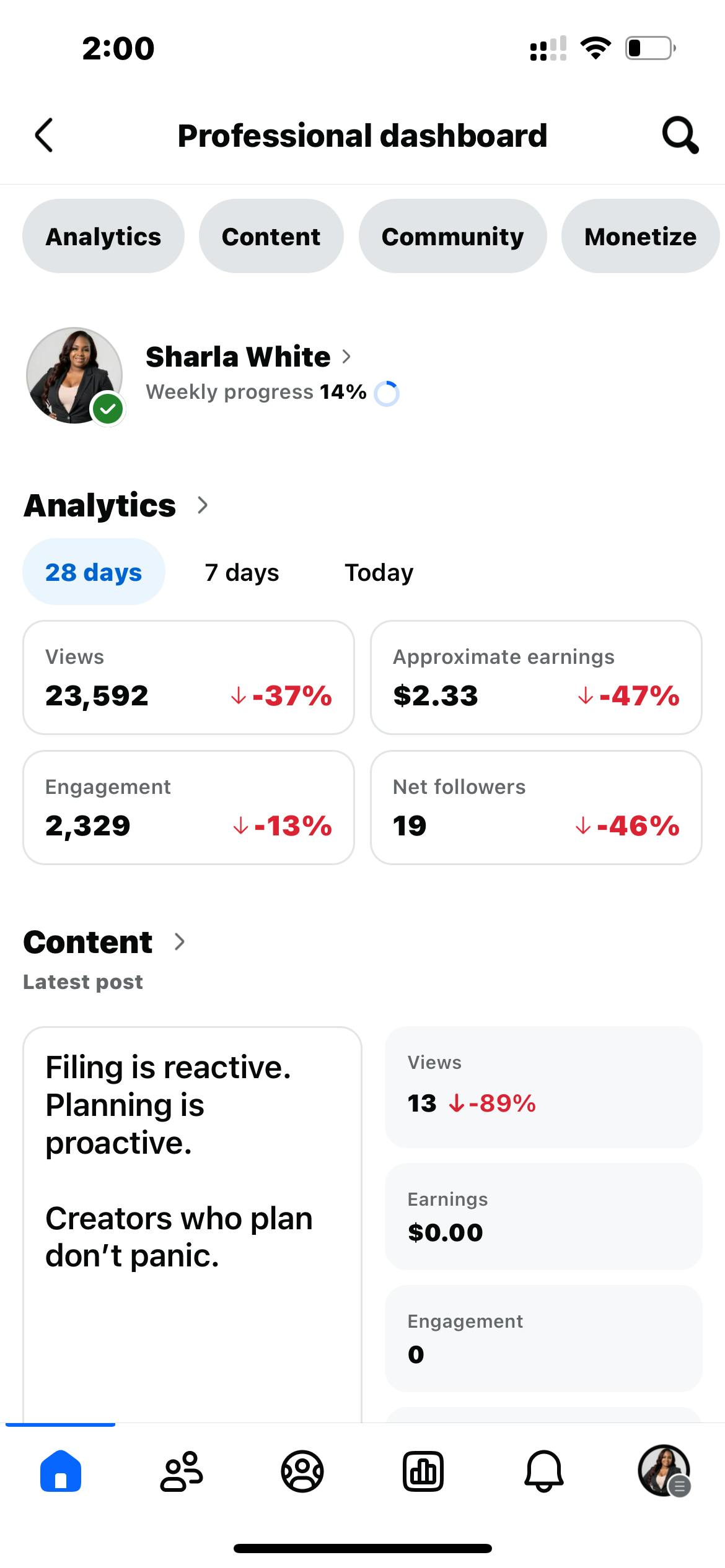
Task: Open profile menu avatar in bottom bar
Action: click(664, 1471)
